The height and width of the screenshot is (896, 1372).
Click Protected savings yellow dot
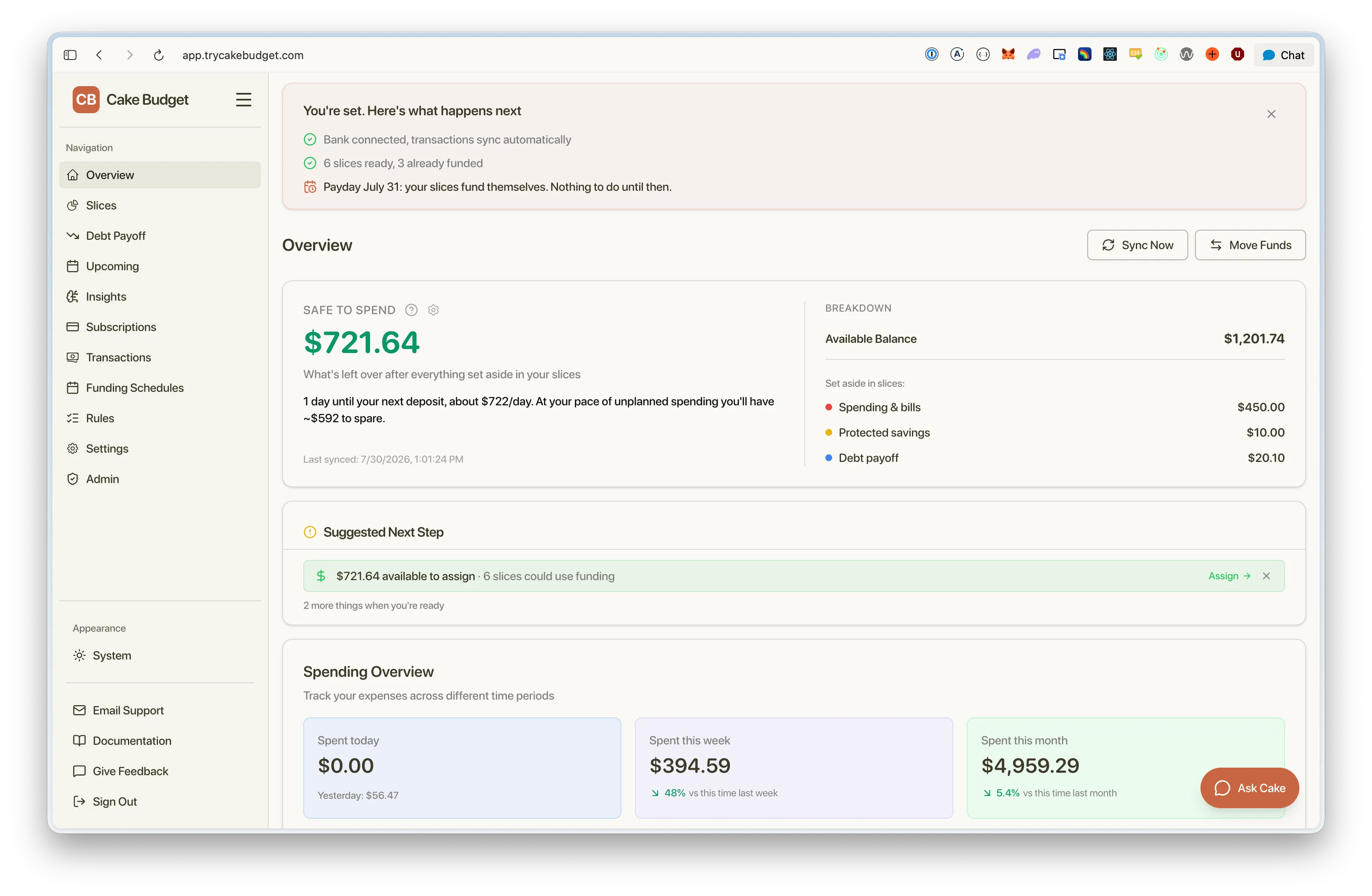(x=828, y=432)
